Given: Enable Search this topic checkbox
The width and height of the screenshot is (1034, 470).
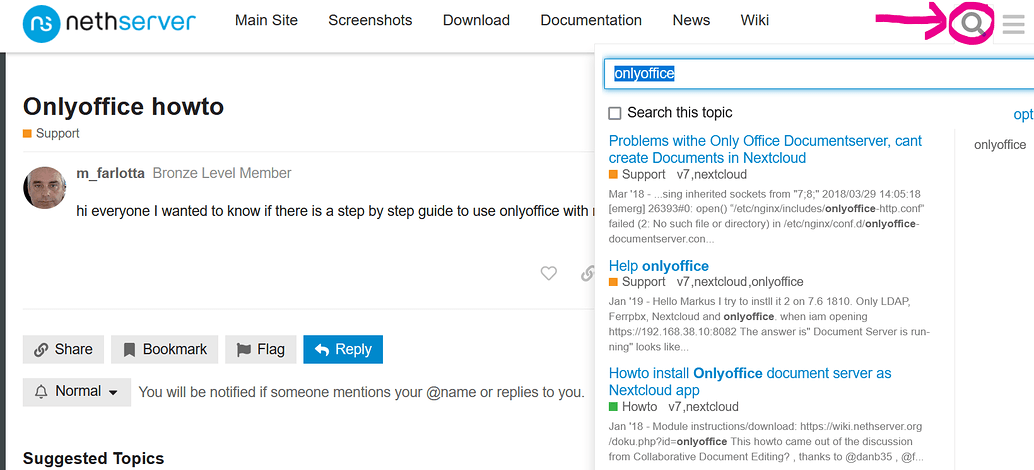Looking at the screenshot, I should (x=615, y=113).
